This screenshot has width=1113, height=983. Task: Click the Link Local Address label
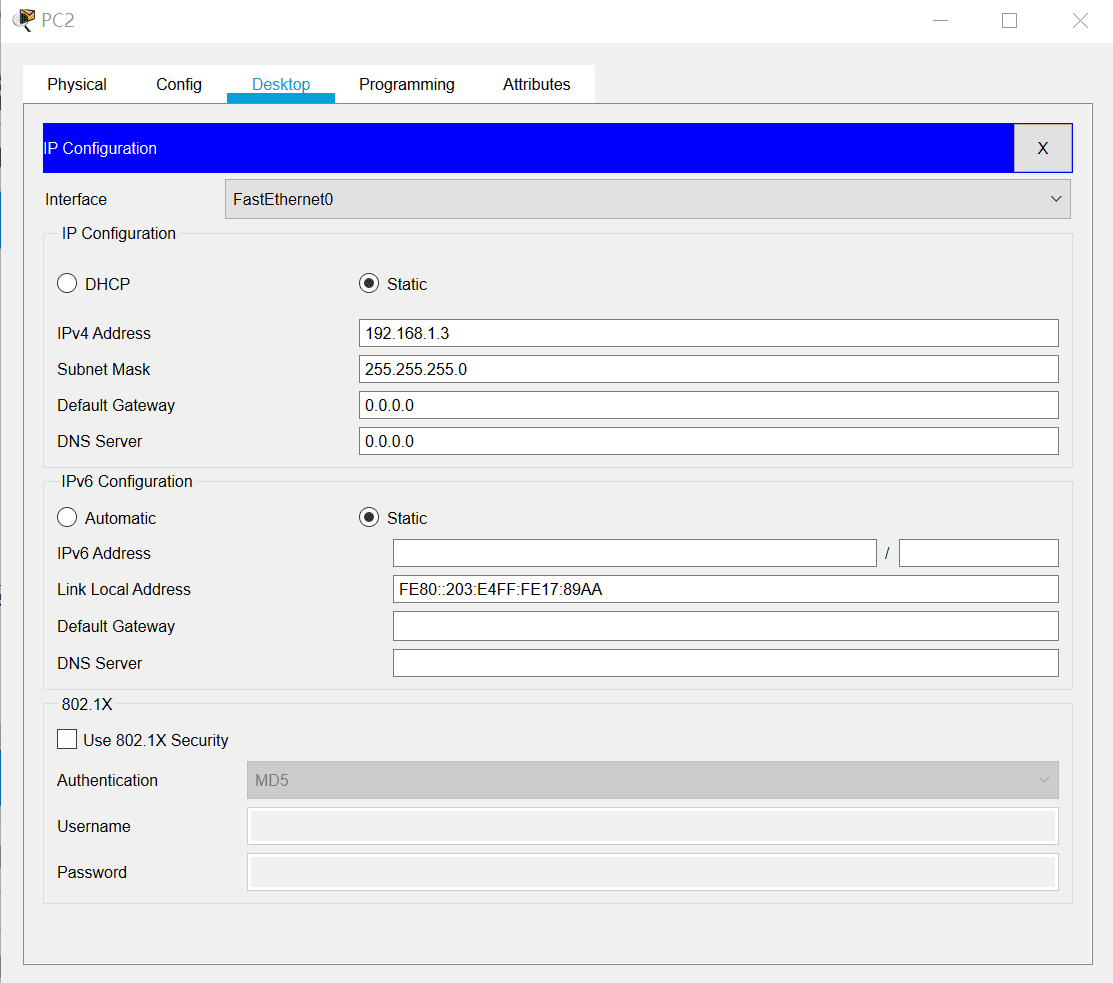point(124,590)
